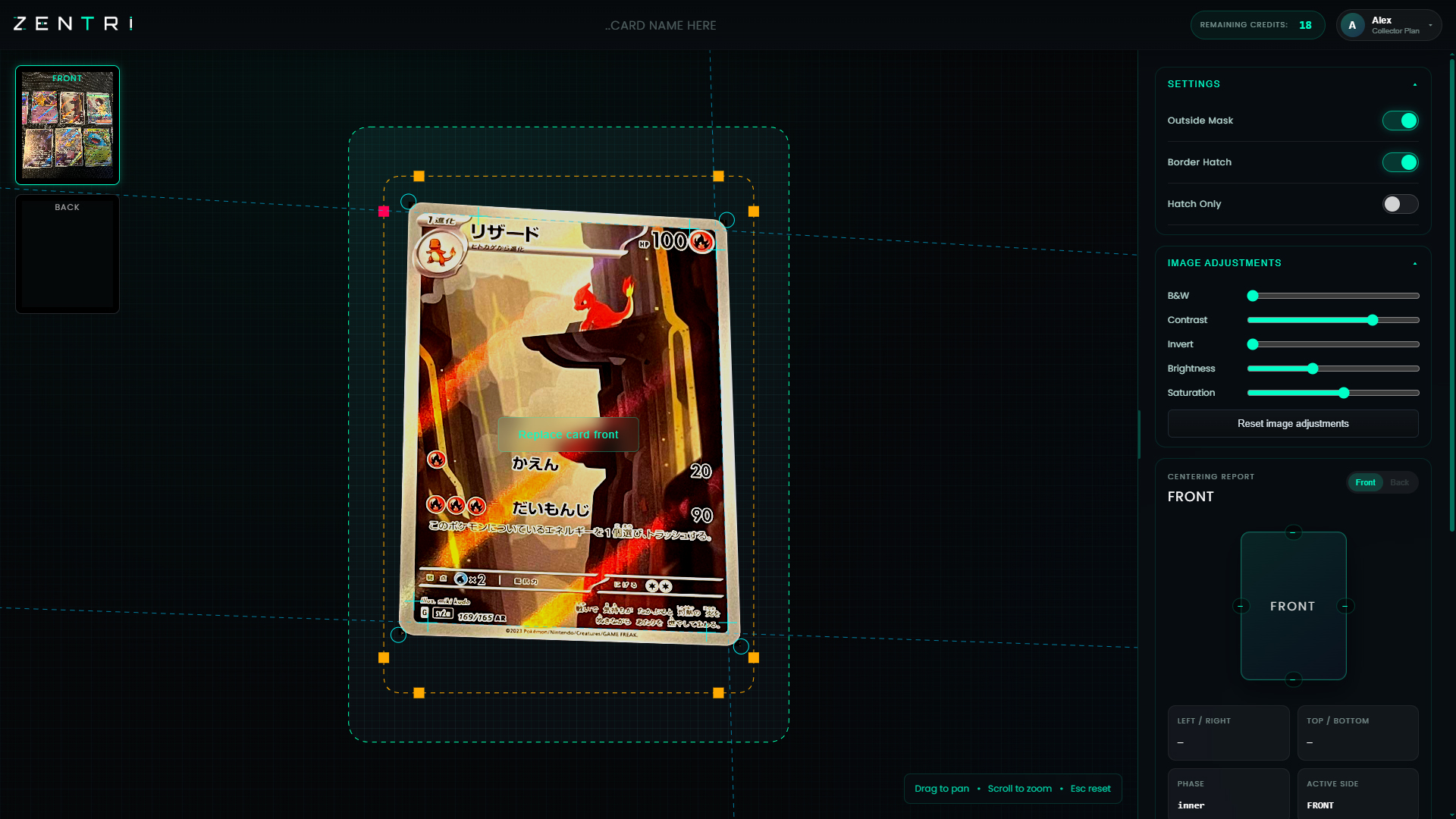1456x819 pixels.
Task: Click the top edge node of centering preview
Action: point(1293,532)
